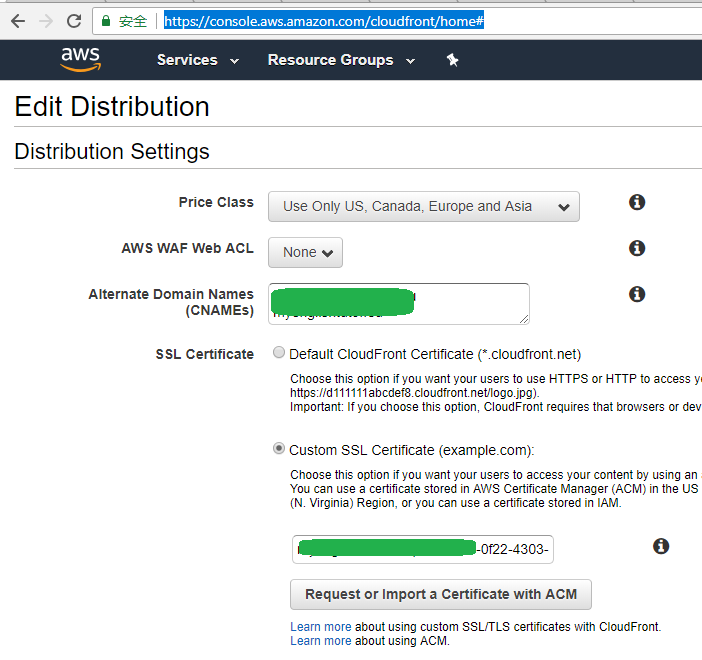Select Custom SSL Certificate radio button
702x660 pixels.
pos(279,449)
